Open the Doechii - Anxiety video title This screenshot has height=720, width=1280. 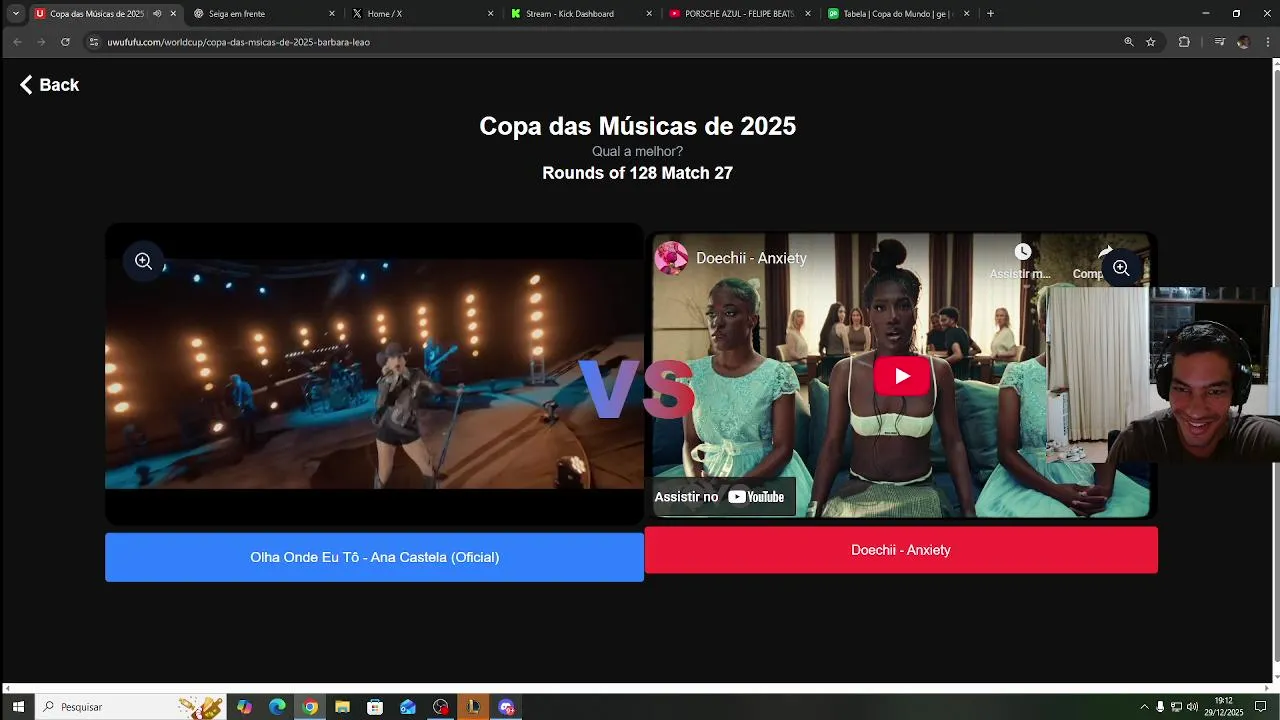(x=751, y=258)
